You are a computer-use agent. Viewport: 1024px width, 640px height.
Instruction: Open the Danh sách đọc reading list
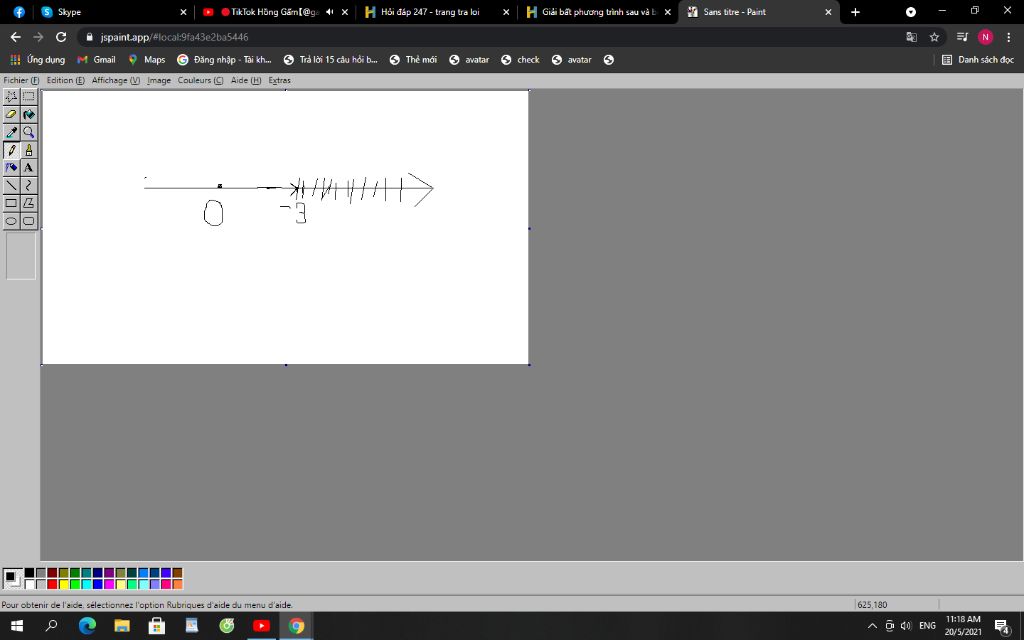(978, 59)
